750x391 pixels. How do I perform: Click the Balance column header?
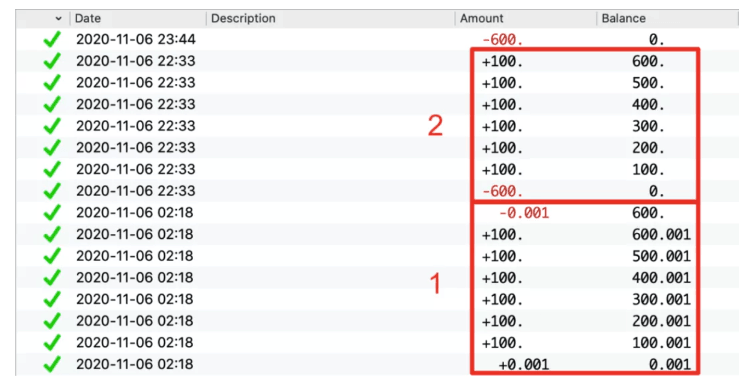coord(623,18)
